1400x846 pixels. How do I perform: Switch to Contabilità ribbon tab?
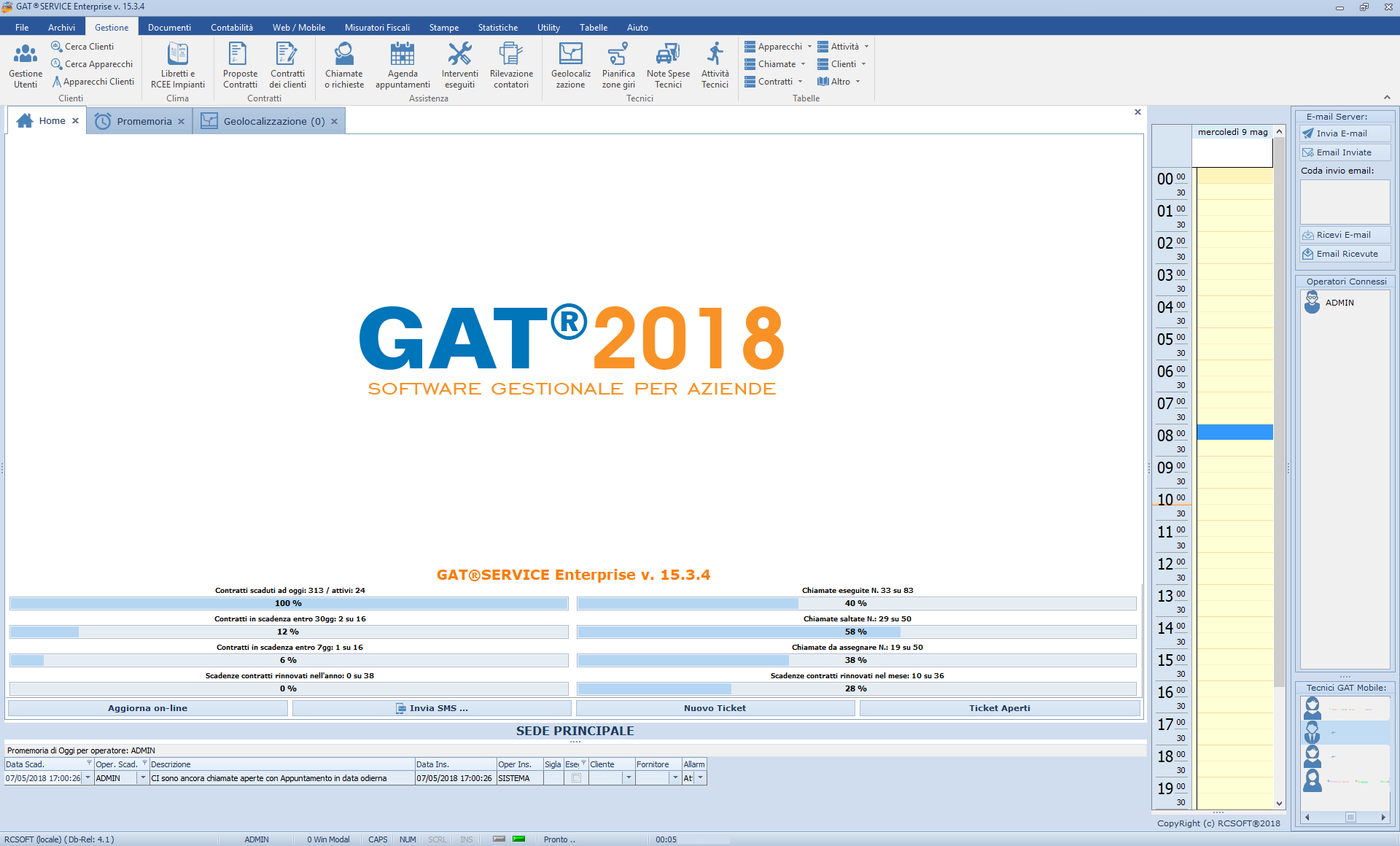(232, 27)
